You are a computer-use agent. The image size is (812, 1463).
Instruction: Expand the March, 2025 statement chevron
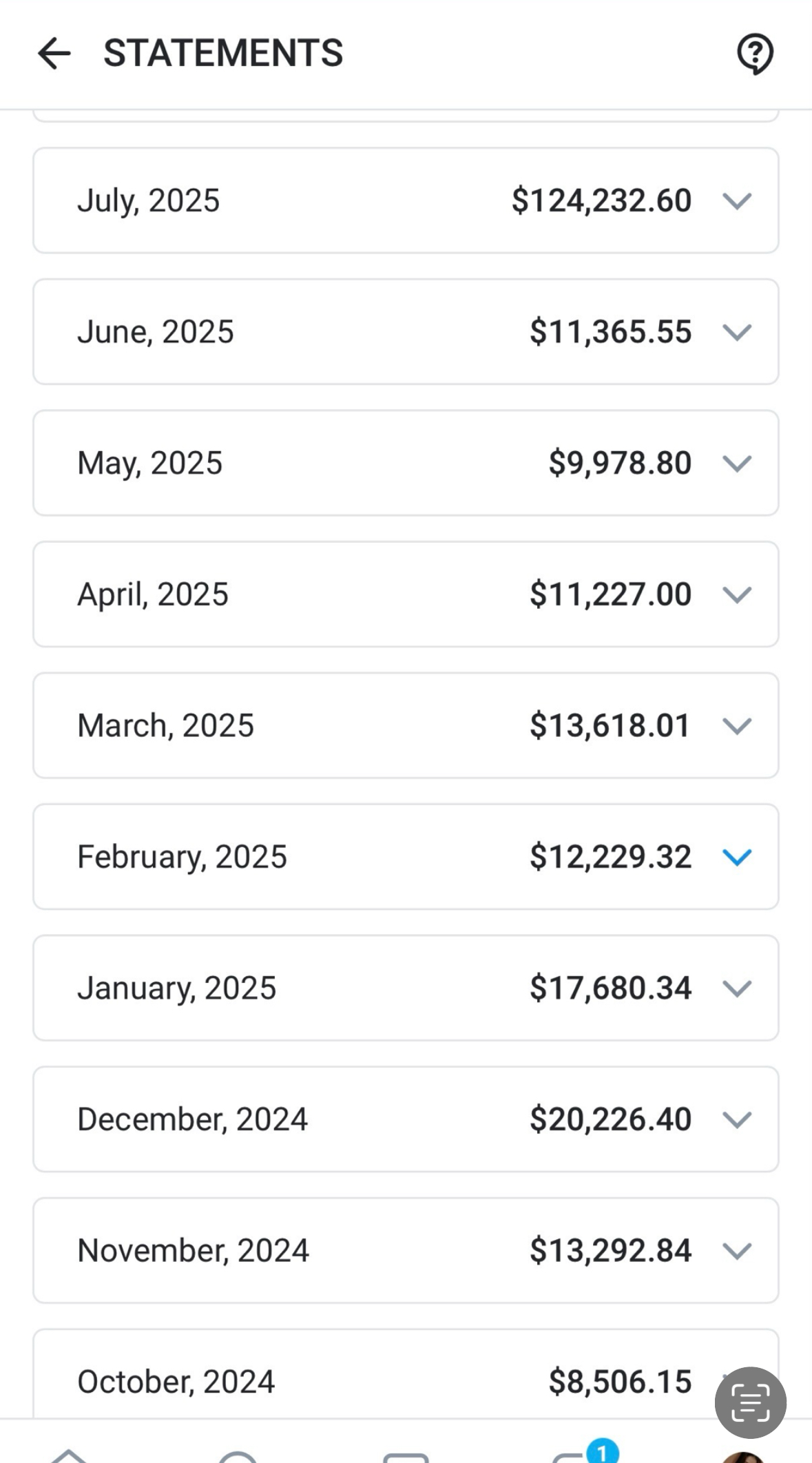click(736, 726)
